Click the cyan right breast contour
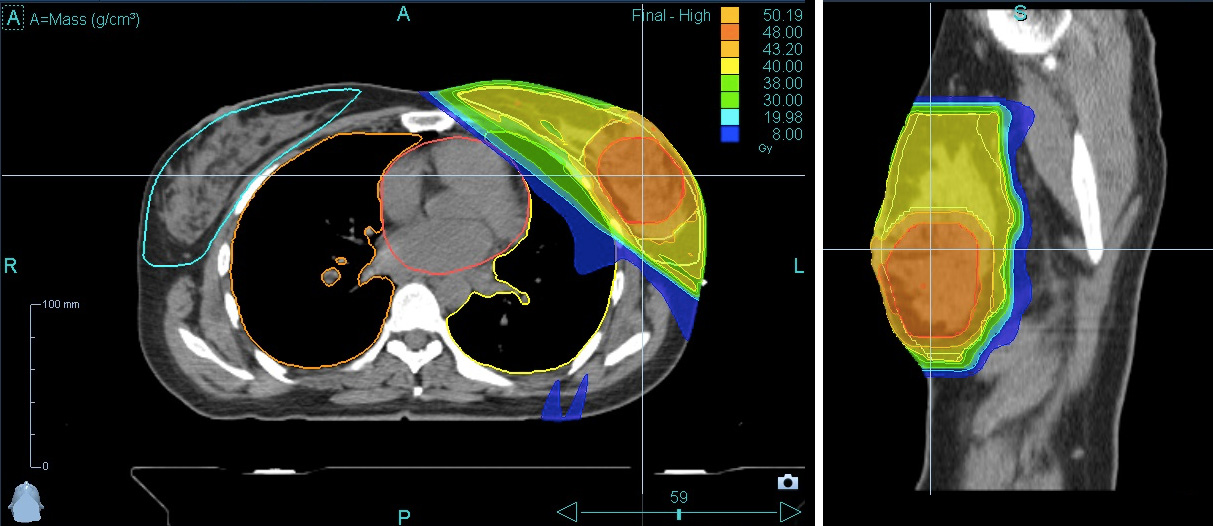 250,176
